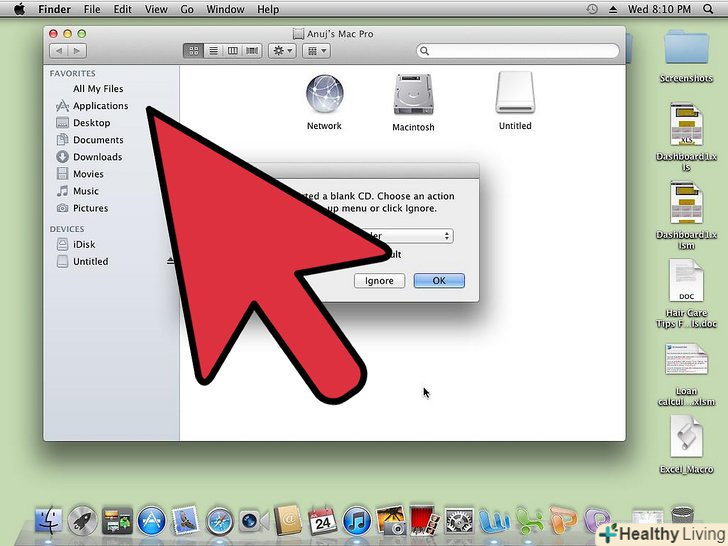Launch Microsoft PowerPoint from Dock

pos(563,520)
